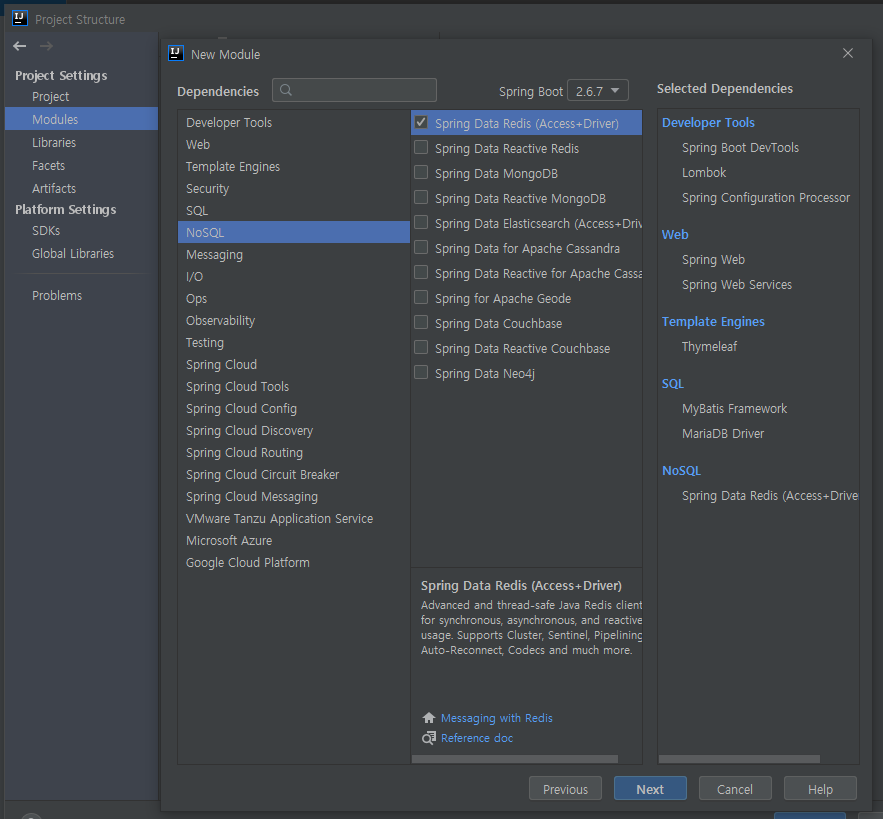Viewport: 883px width, 819px height.
Task: Click horizontal scrollbar under dependency description
Action: tap(515, 759)
